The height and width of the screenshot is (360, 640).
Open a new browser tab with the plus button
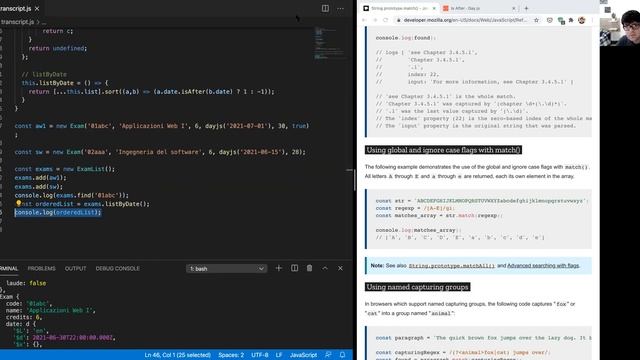pos(526,8)
